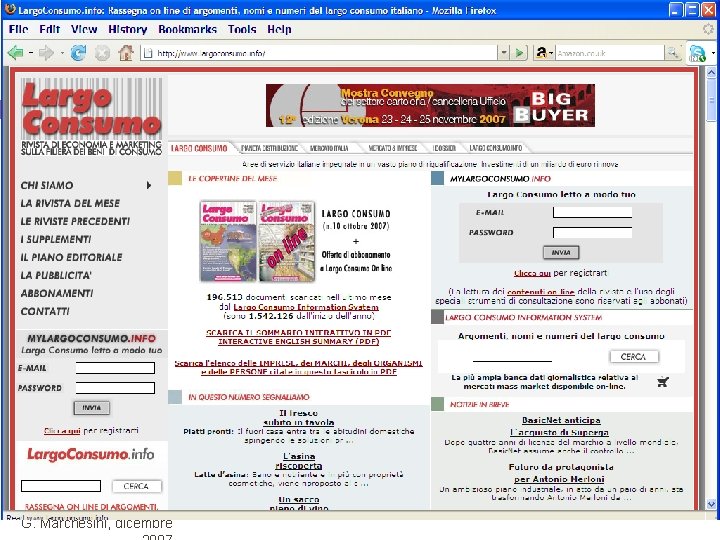This screenshot has width=720, height=540.
Task: Open the View menu
Action: click(84, 29)
